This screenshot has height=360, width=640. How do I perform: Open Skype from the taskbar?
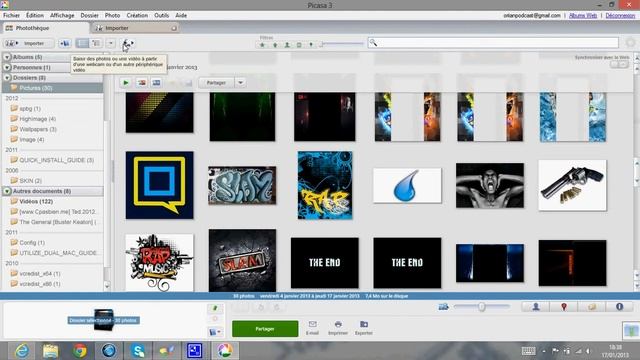tap(138, 351)
